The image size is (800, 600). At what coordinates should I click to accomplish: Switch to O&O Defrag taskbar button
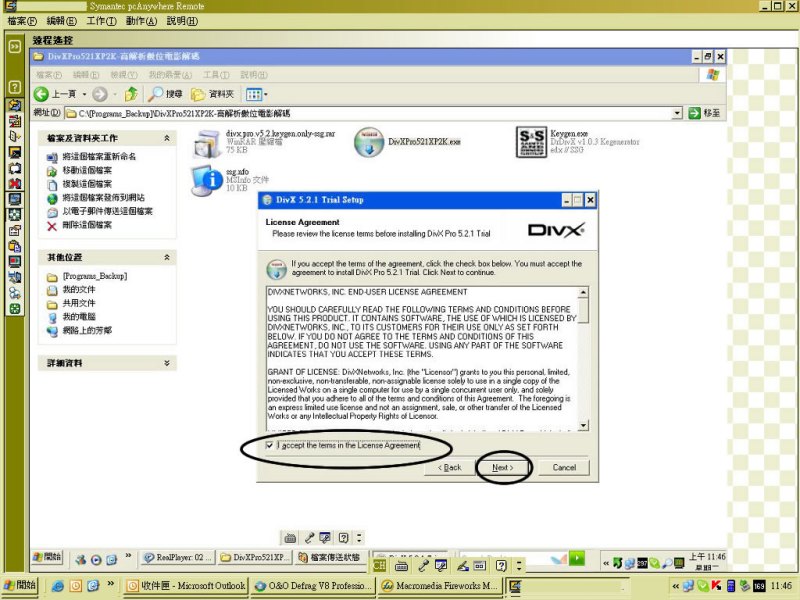pos(312,586)
